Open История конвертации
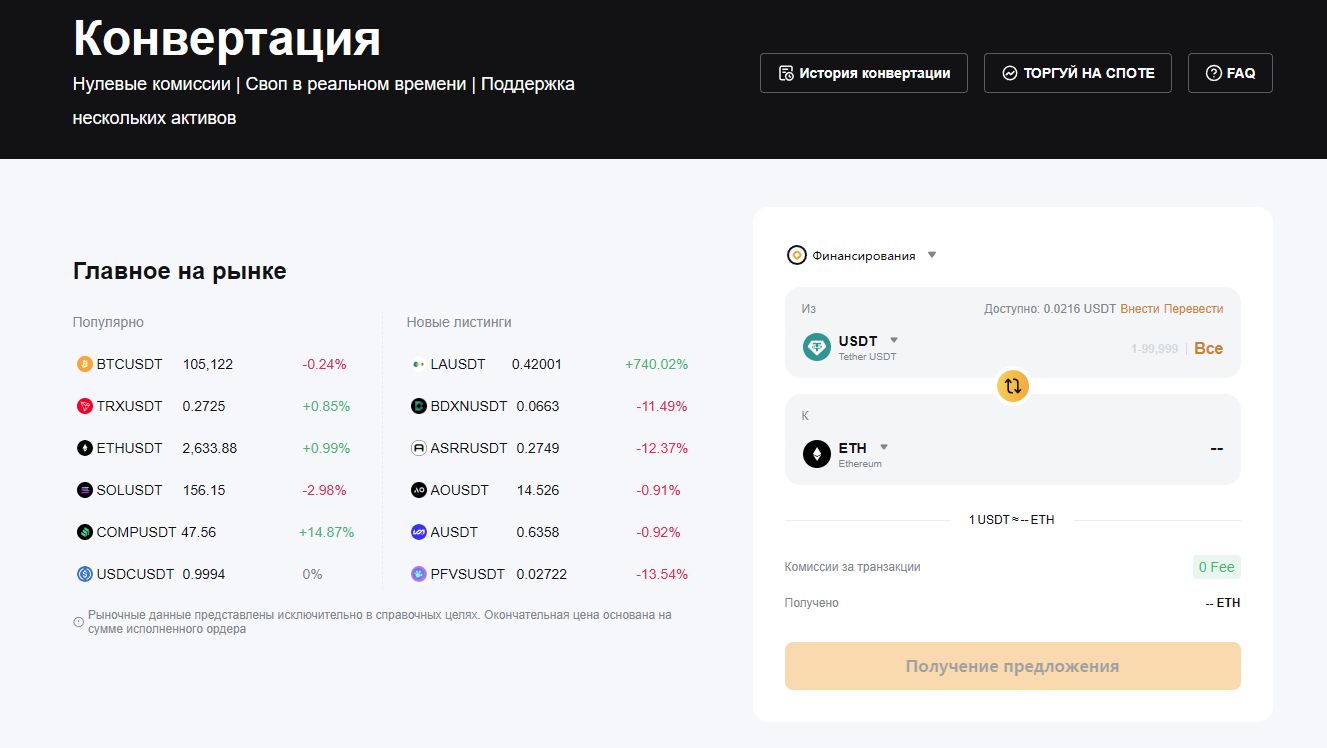The width and height of the screenshot is (1327, 748). pyautogui.click(x=864, y=73)
